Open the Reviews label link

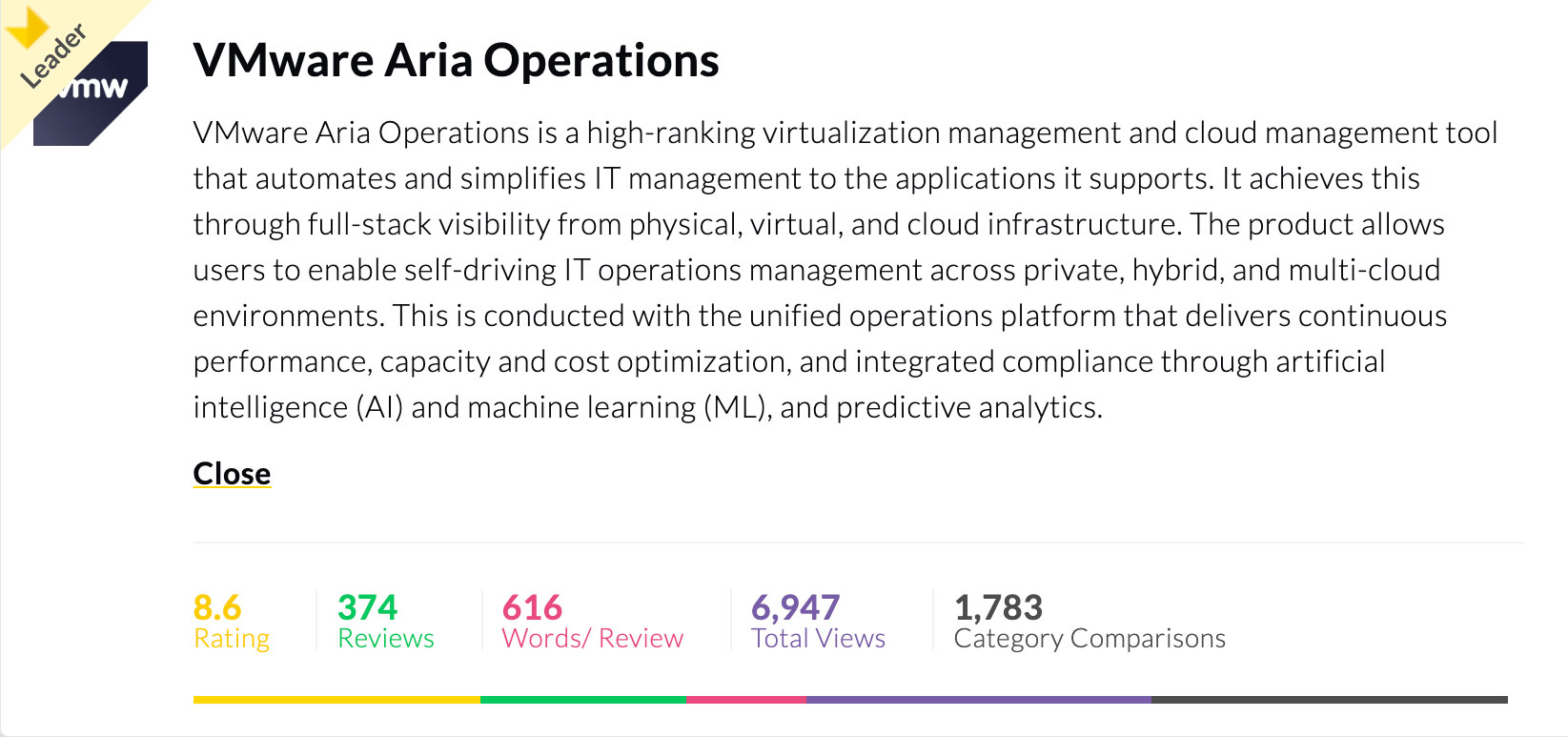pos(386,639)
